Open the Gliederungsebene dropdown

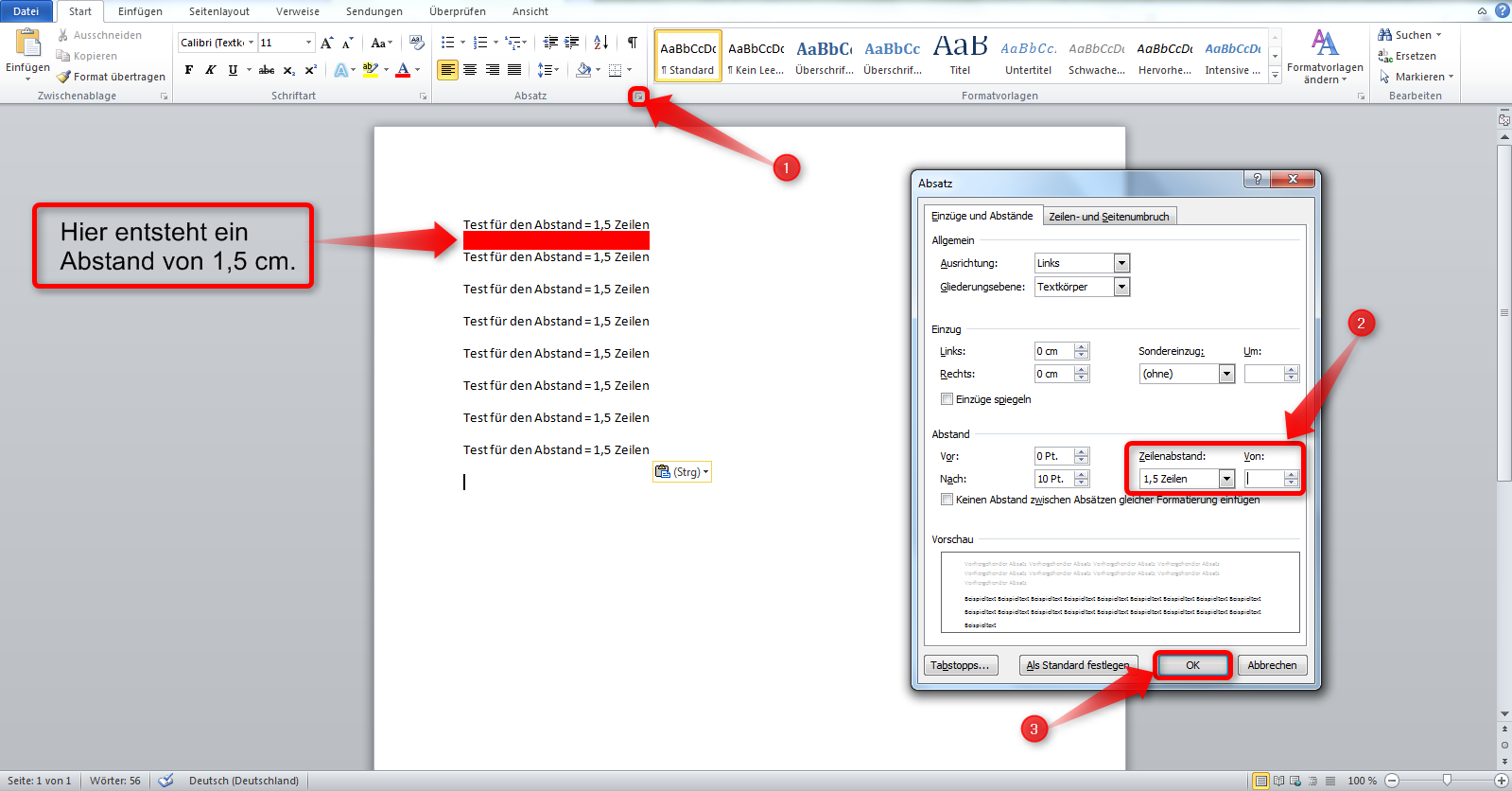click(1121, 287)
